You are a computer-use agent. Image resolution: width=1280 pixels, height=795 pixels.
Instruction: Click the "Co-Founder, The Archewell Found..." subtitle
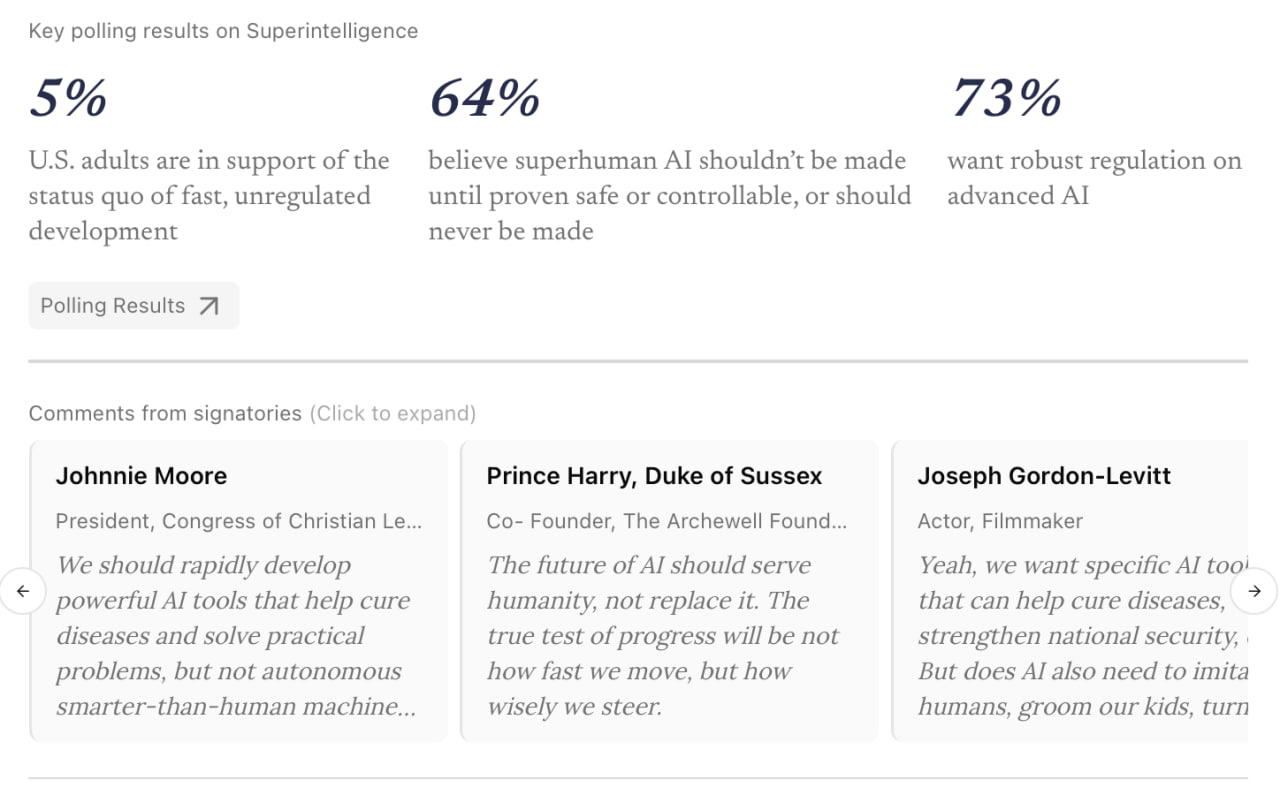click(667, 521)
